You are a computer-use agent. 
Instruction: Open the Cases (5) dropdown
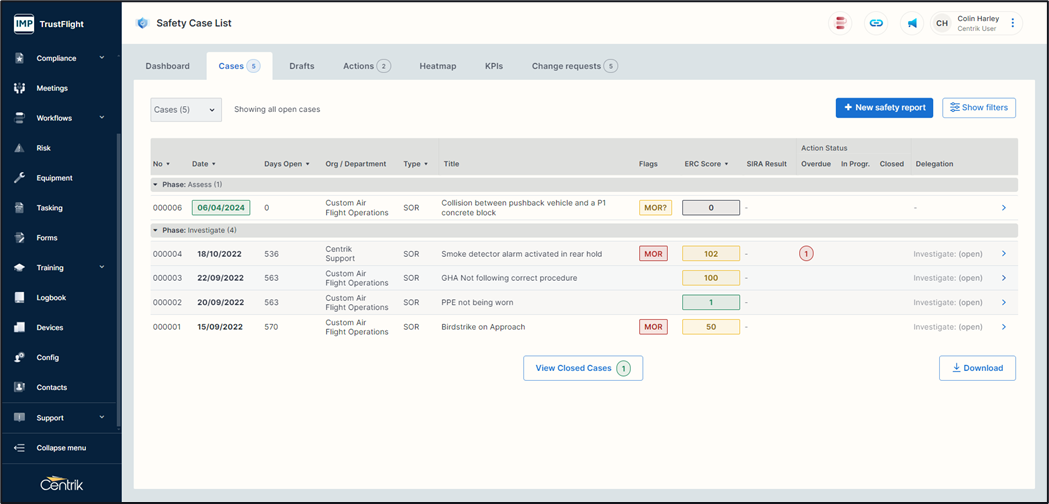coord(186,109)
